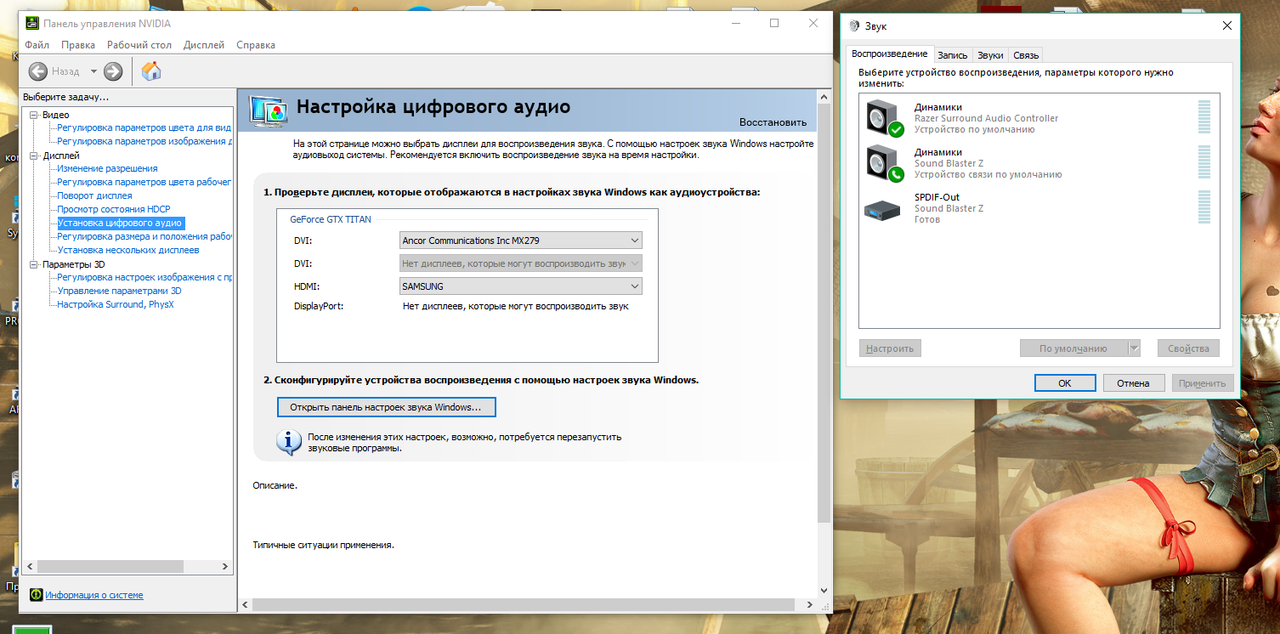Click Открыть панель настроек звука Windows button
1280x634 pixels.
386,408
